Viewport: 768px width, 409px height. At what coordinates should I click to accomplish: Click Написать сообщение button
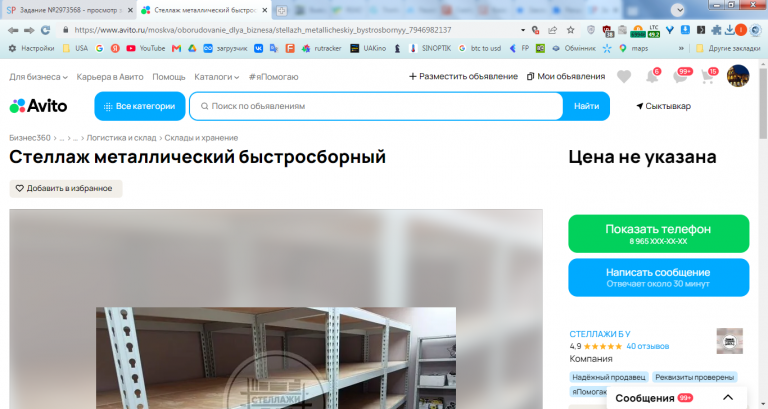(658, 277)
